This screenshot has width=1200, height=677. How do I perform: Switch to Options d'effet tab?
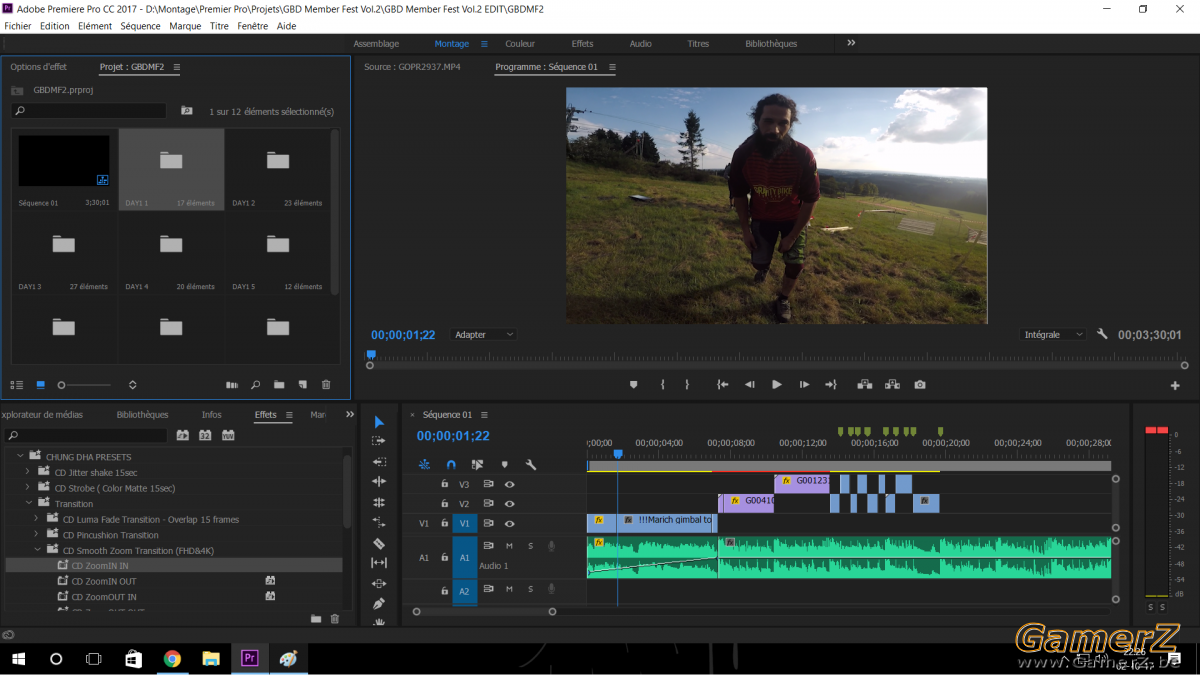[39, 67]
